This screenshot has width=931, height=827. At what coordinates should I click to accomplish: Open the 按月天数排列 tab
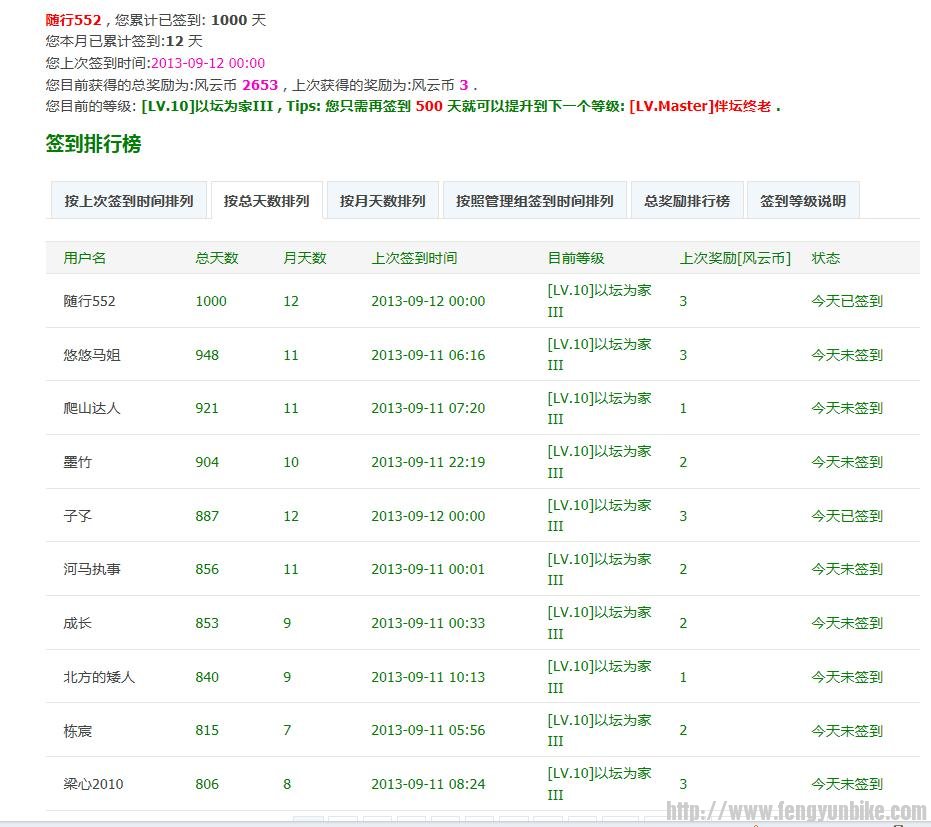pyautogui.click(x=381, y=200)
